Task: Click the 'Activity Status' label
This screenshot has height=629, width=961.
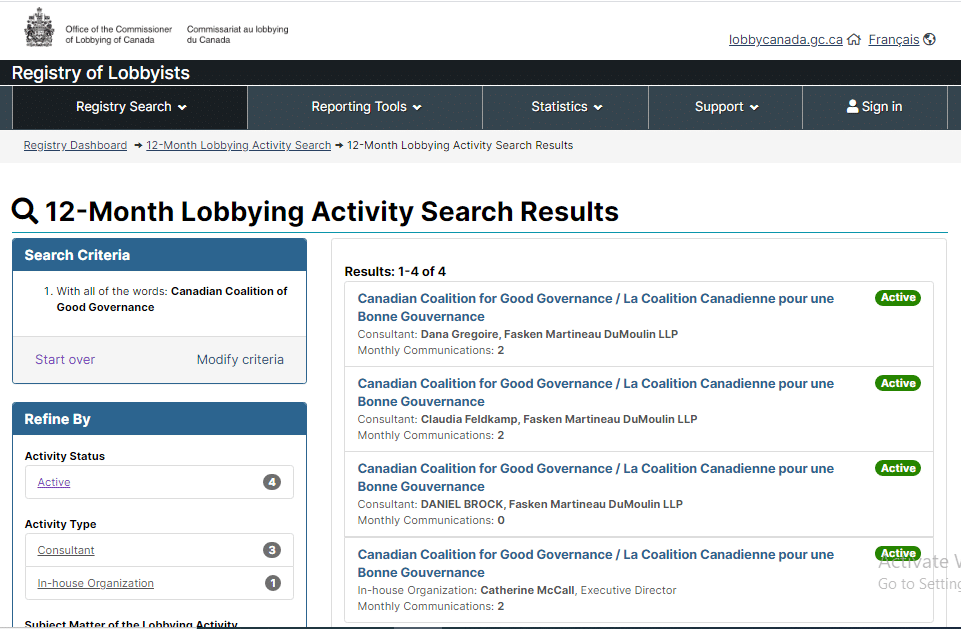Action: (65, 456)
